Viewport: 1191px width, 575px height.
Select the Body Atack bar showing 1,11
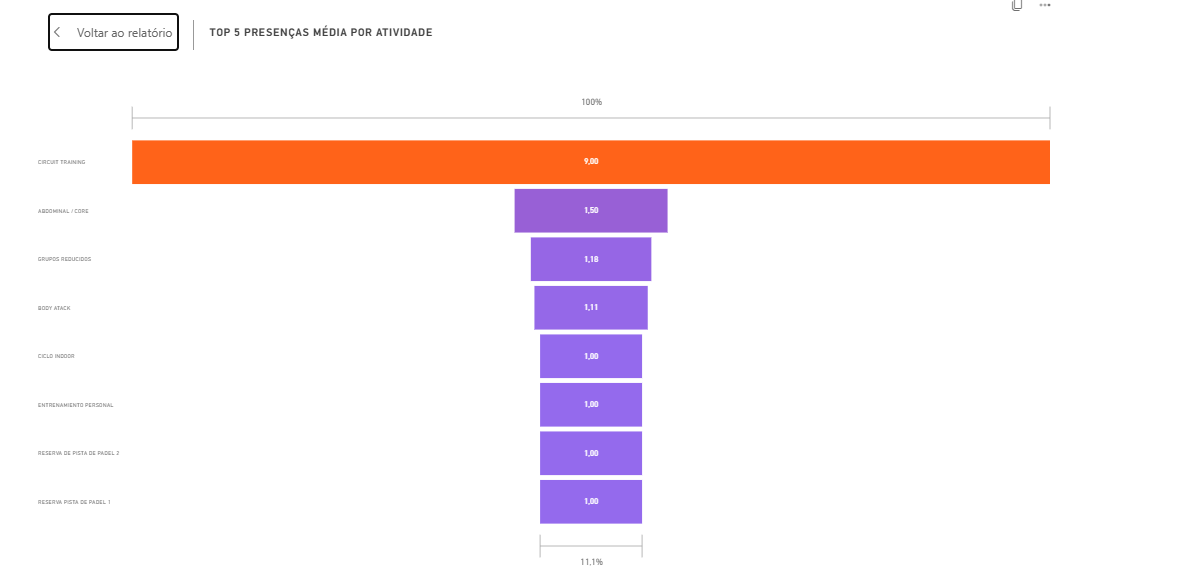(x=591, y=308)
